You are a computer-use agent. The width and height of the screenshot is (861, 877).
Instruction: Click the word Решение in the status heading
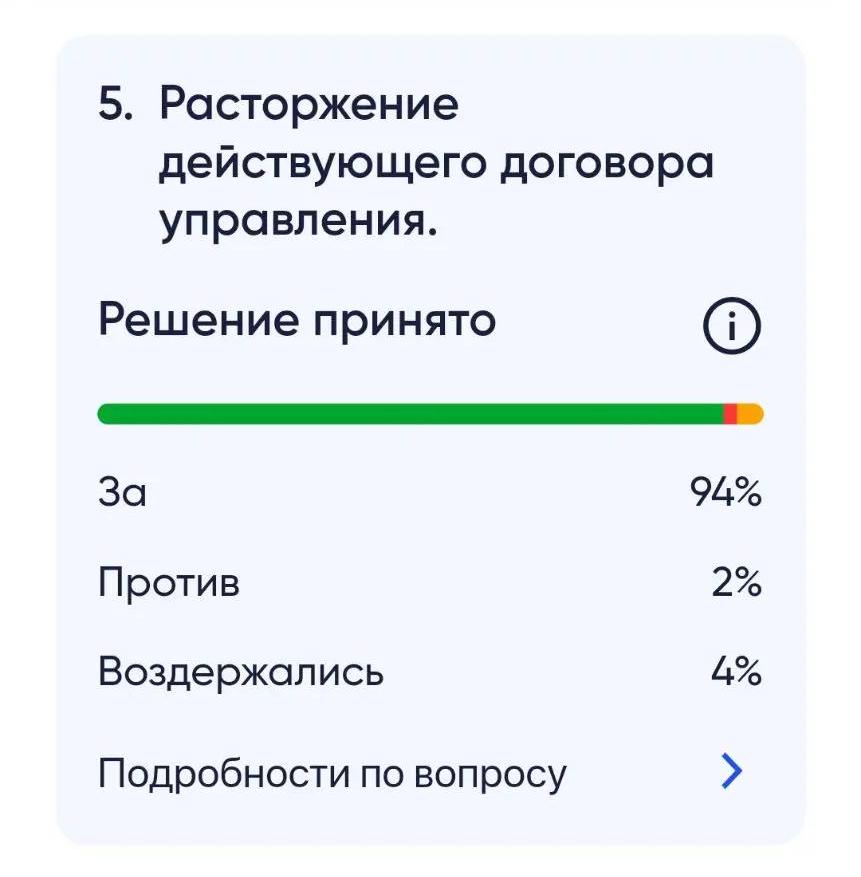tap(199, 320)
